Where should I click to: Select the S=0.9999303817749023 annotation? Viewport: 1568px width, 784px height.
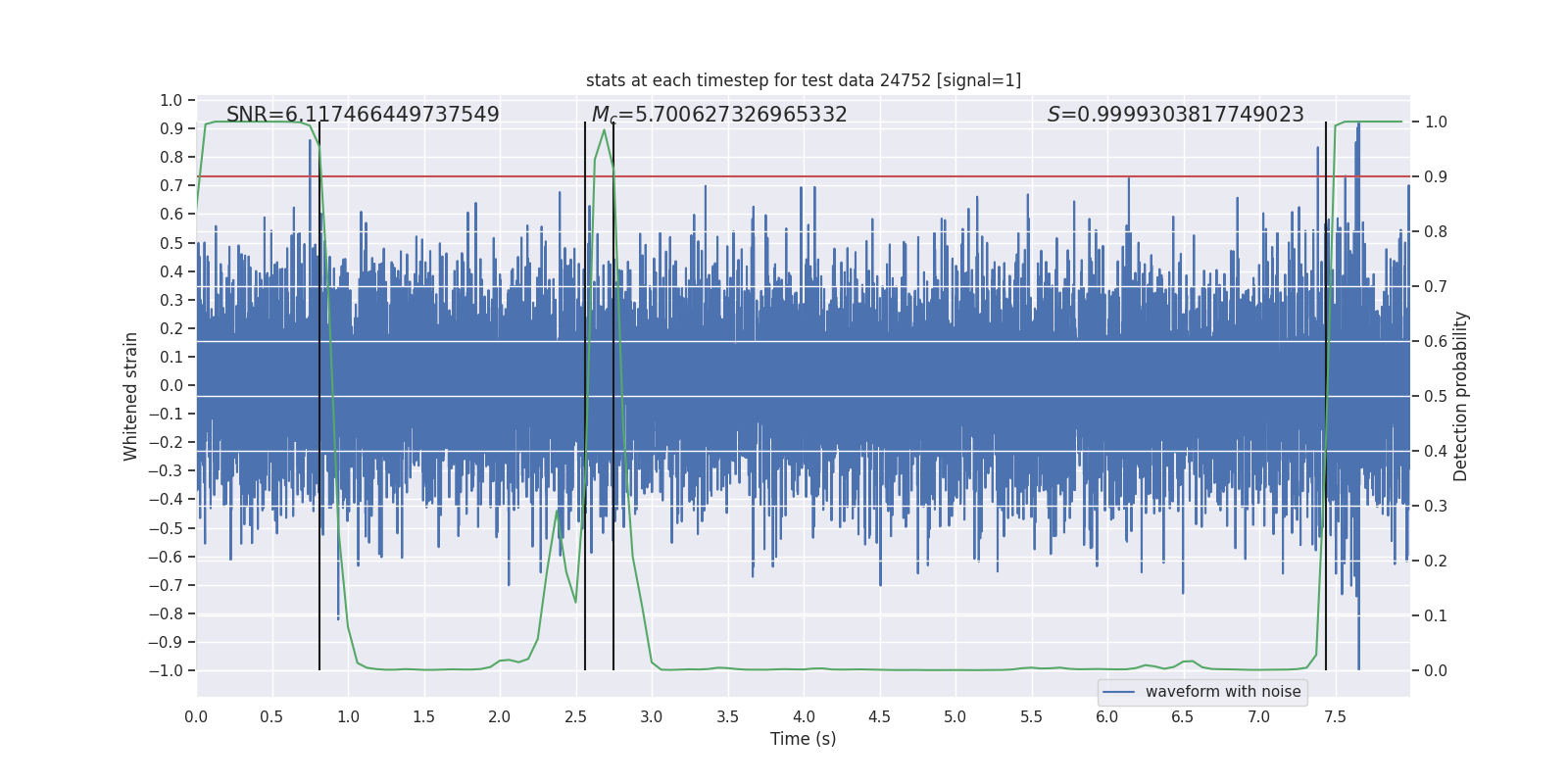tap(1176, 115)
